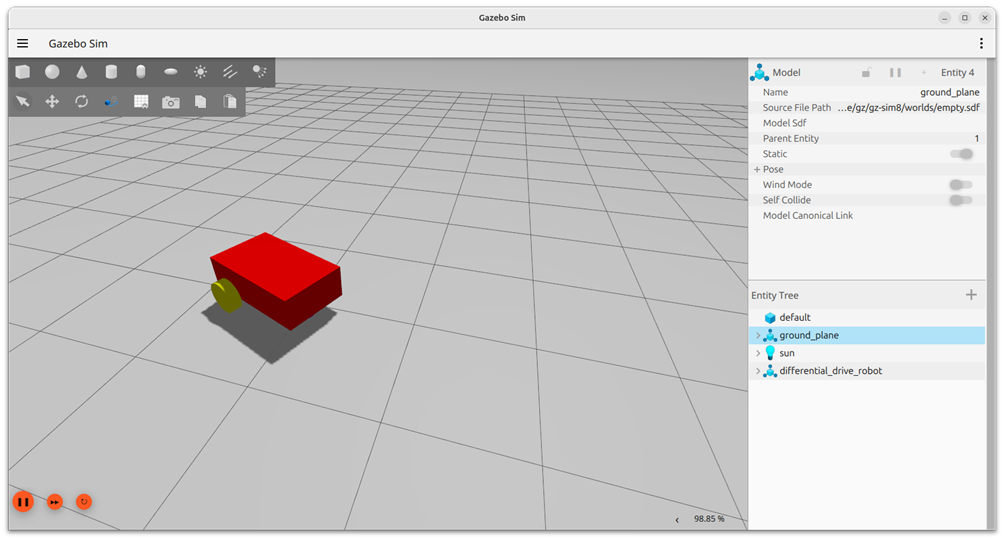Insert a capsule shape
This screenshot has width=1004, height=540.
[x=141, y=72]
